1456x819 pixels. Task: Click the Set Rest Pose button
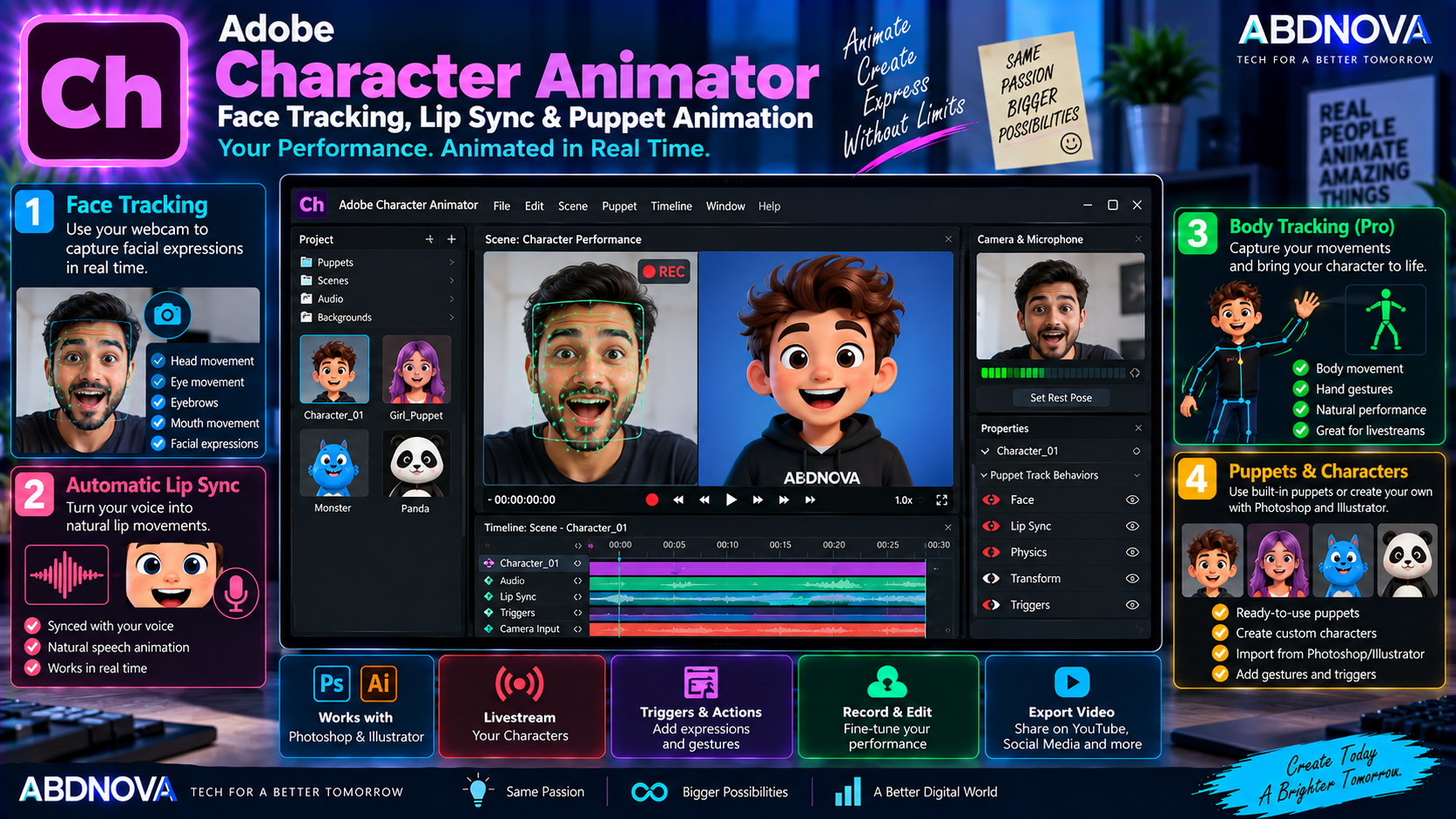click(x=1061, y=398)
